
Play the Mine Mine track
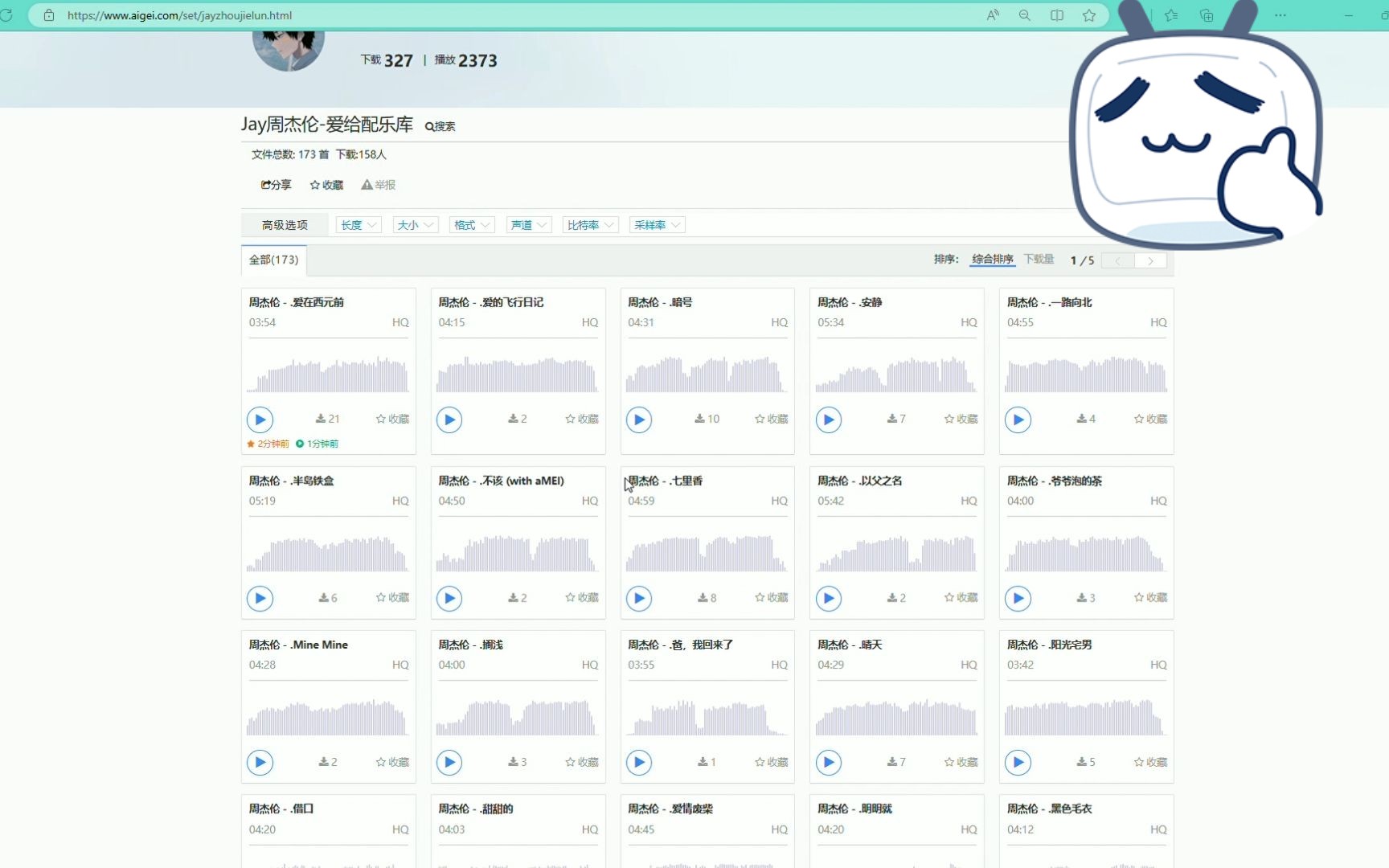coord(260,762)
